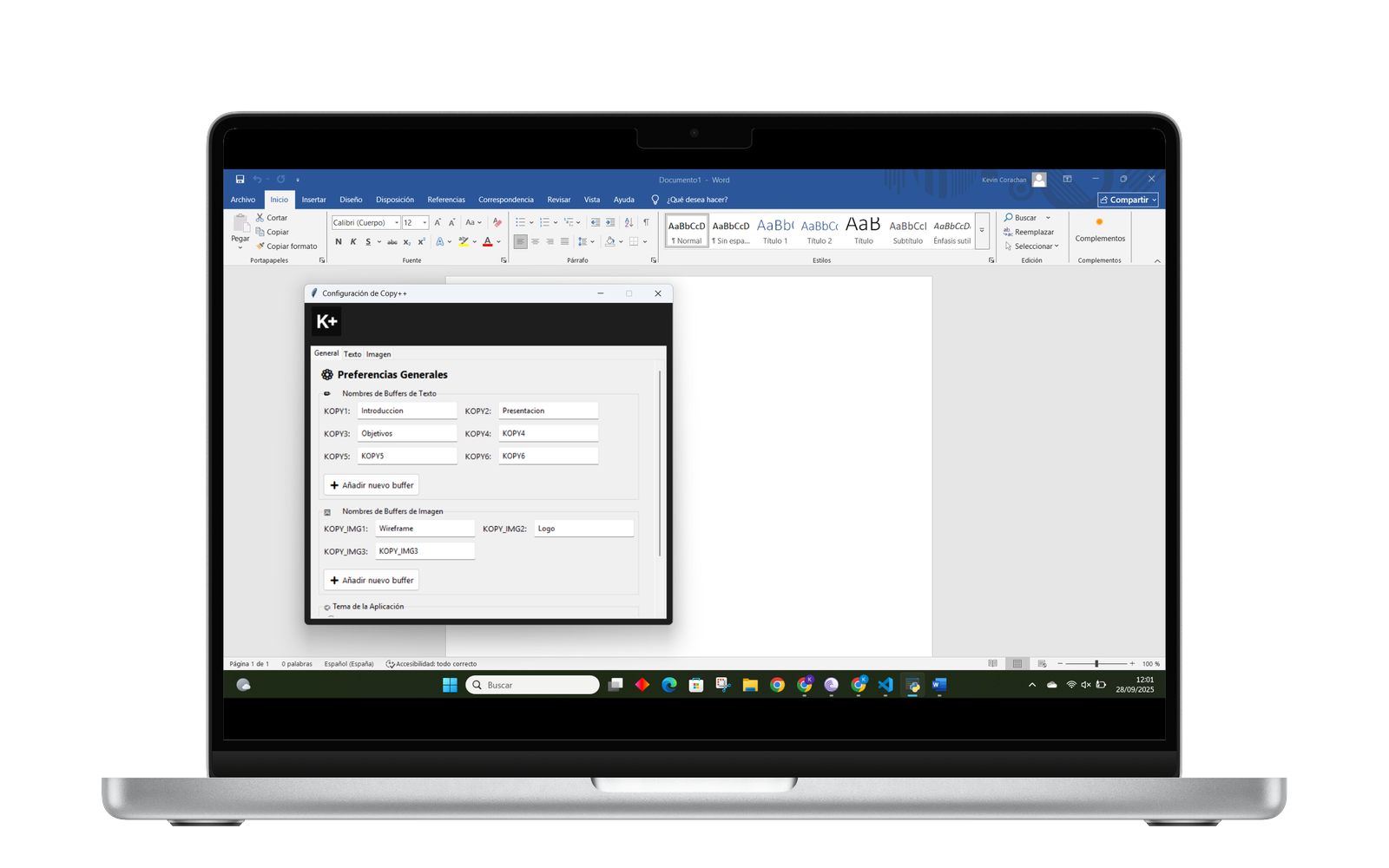Screen dimensions: 1389x868
Task: Toggle bold formatting (N)
Action: point(339,242)
